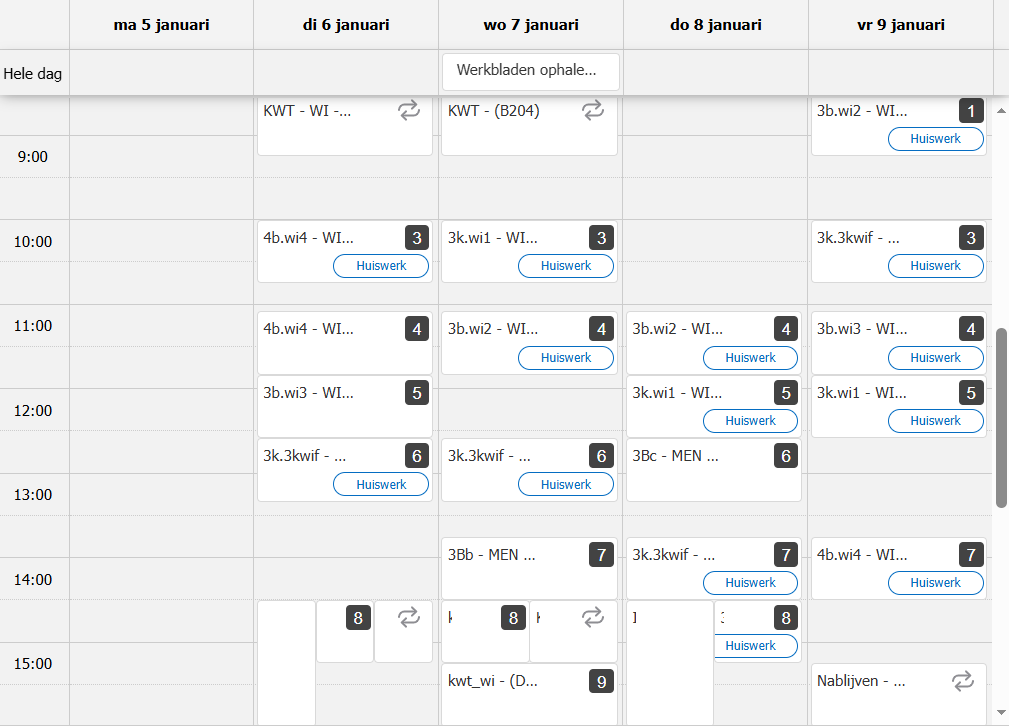Screen dimensions: 1009x727
Task: Open Huiswerk for Tuesday 4b.wi4 period 3
Action: point(381,266)
